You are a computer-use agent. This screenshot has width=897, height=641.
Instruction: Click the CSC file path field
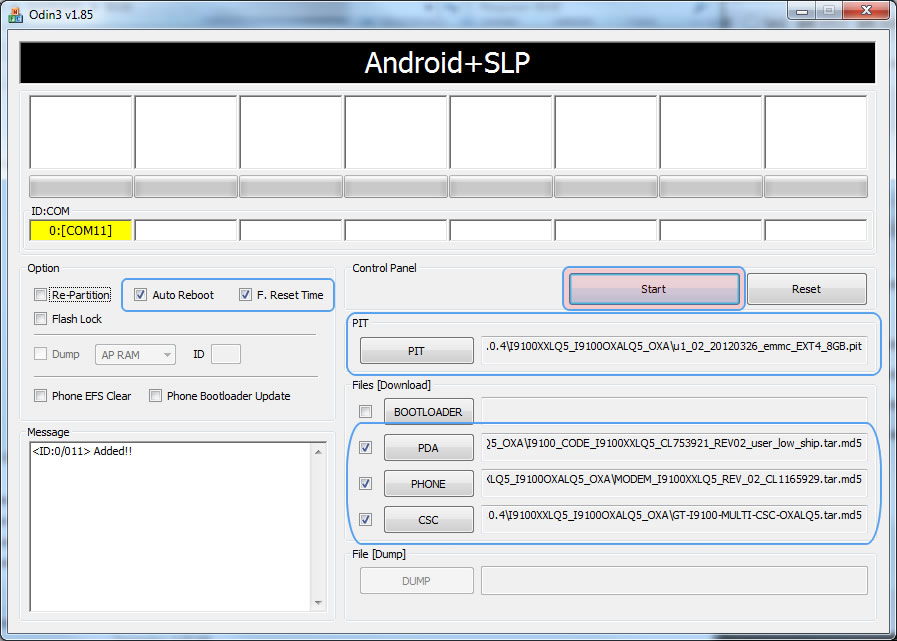click(x=674, y=519)
